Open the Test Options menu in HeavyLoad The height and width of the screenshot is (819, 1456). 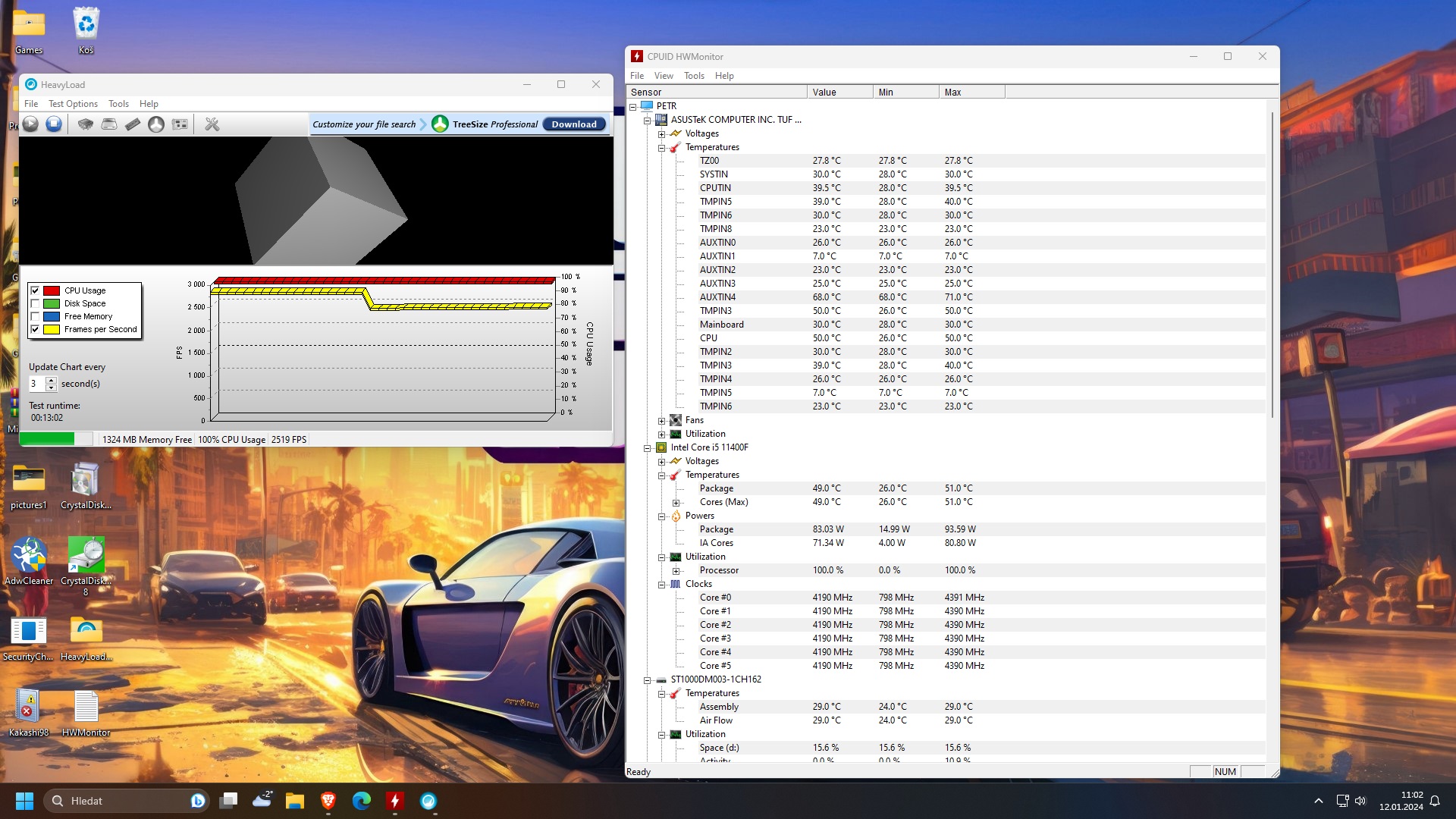(73, 104)
